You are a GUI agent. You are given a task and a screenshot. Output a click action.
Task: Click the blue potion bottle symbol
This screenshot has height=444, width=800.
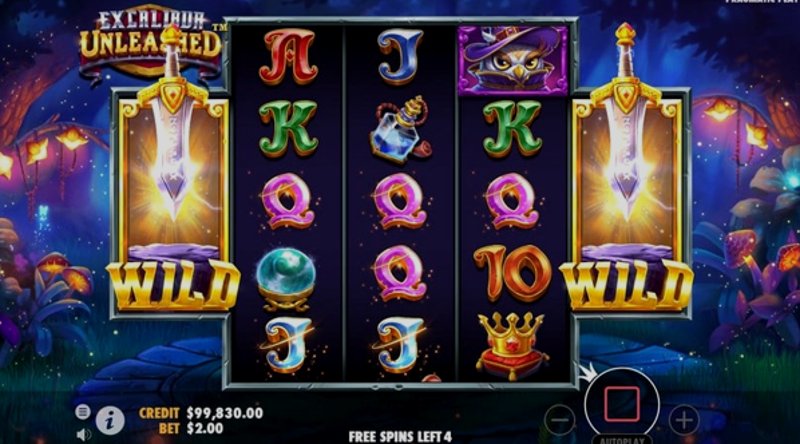(x=401, y=130)
